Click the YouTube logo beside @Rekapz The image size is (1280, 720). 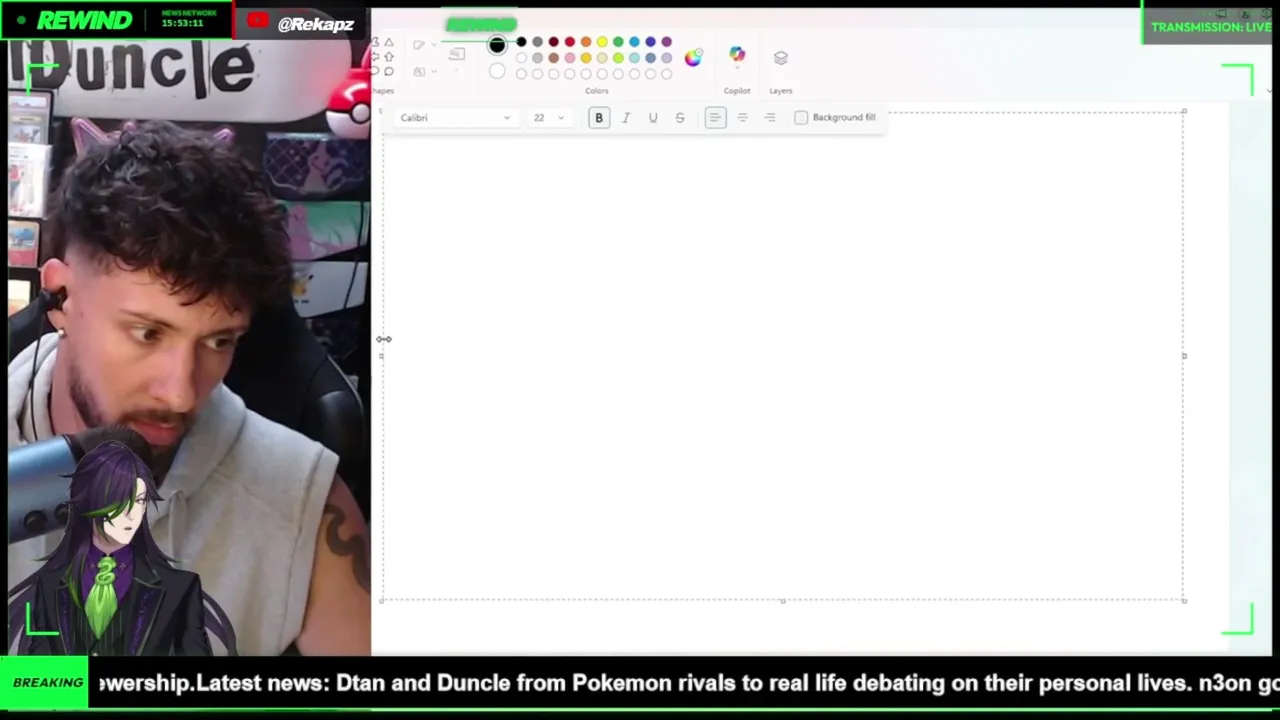(258, 21)
